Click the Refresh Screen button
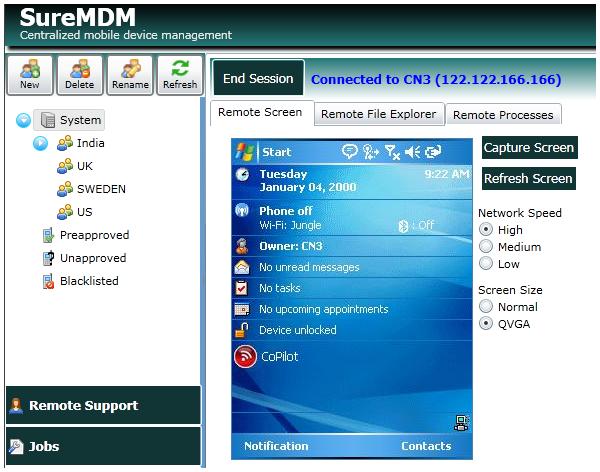 tap(528, 178)
